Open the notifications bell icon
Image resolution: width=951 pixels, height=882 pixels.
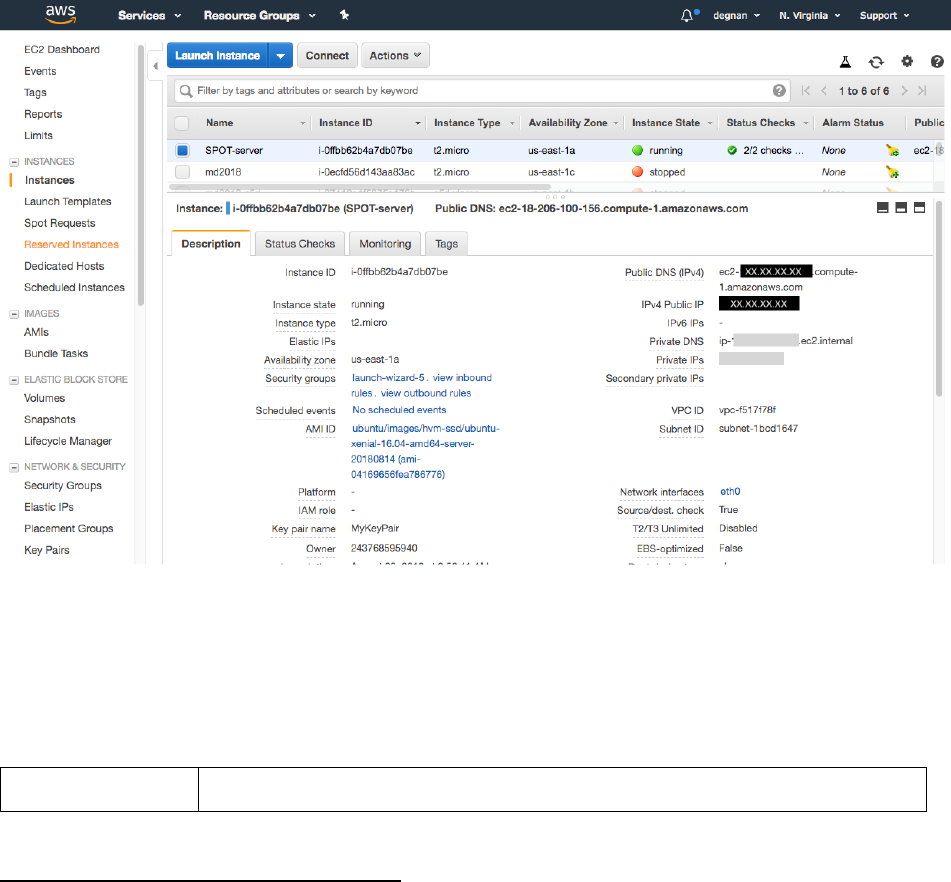point(687,16)
